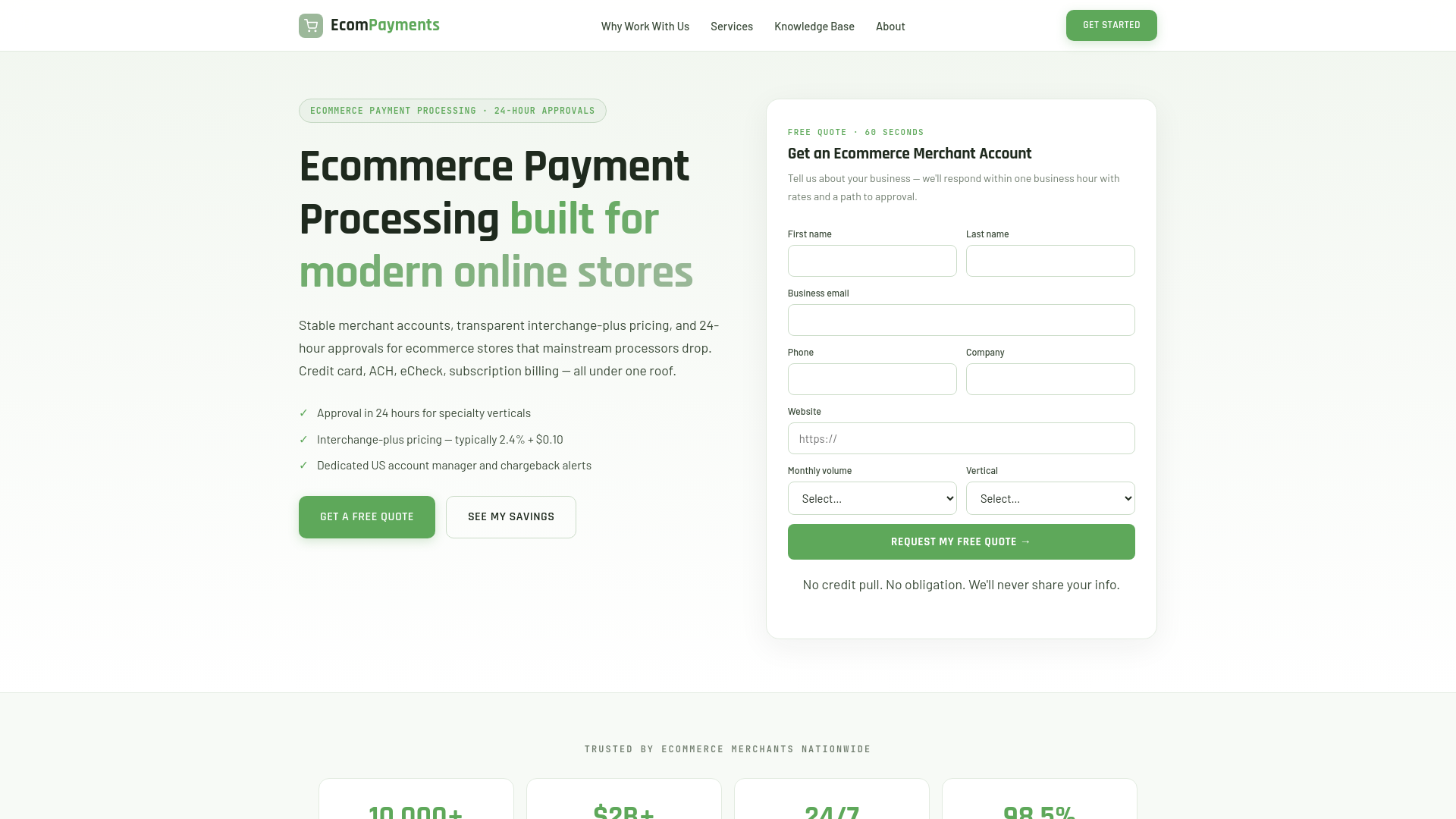1456x819 pixels.
Task: Click the See My Savings button
Action: 511,517
